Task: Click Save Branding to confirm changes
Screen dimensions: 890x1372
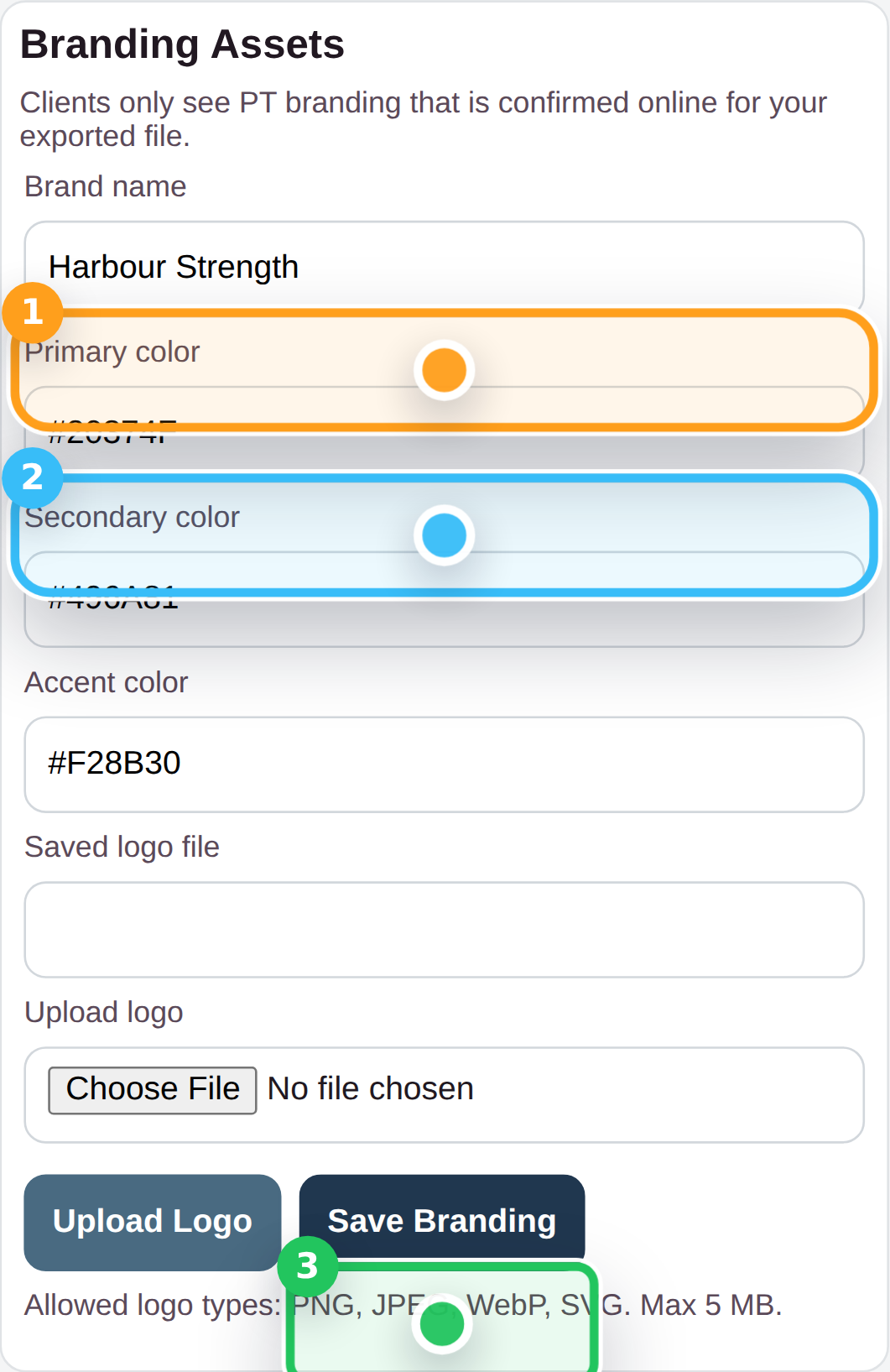Action: 442,1221
